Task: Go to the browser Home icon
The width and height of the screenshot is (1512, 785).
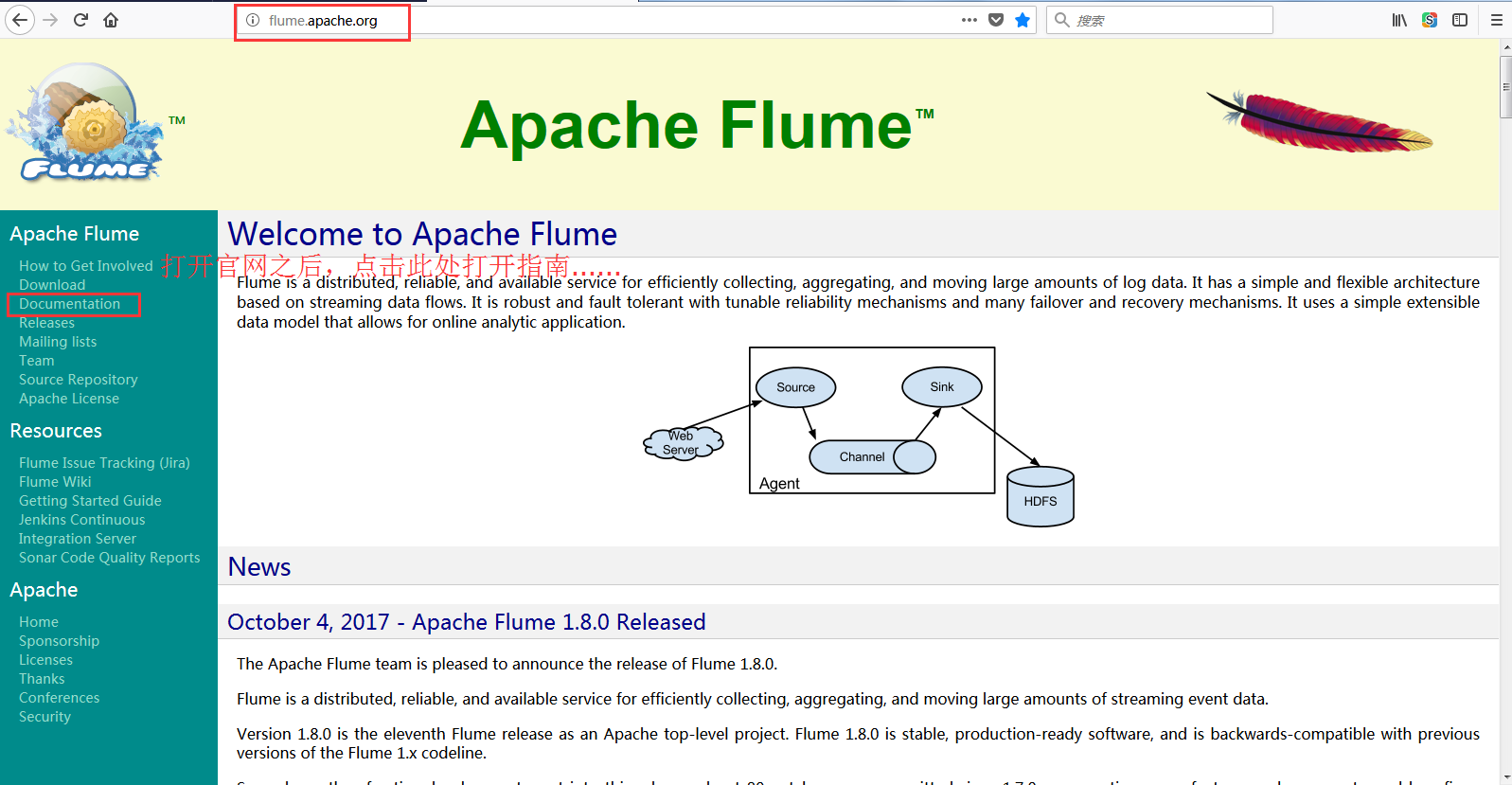Action: [111, 20]
